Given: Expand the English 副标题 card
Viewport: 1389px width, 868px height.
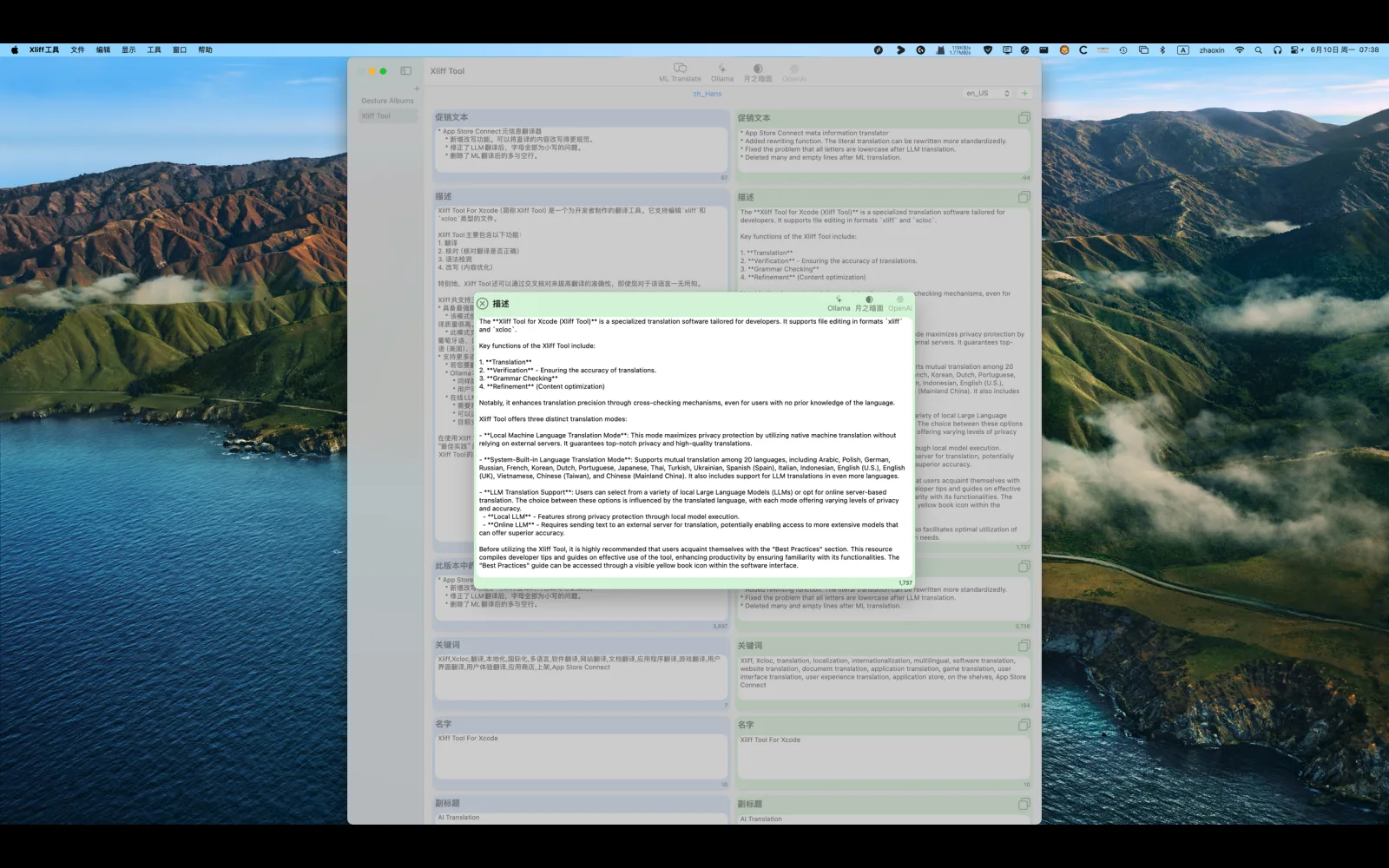Looking at the screenshot, I should pyautogui.click(x=1024, y=804).
